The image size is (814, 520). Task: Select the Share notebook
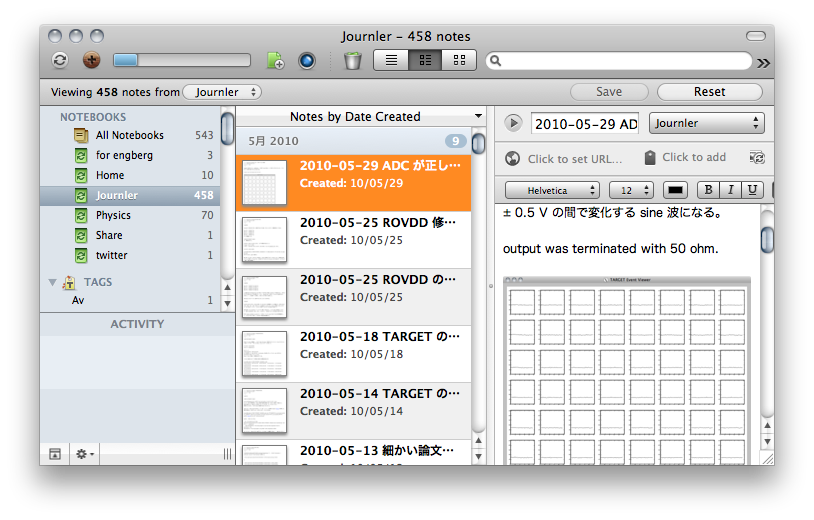pos(130,235)
